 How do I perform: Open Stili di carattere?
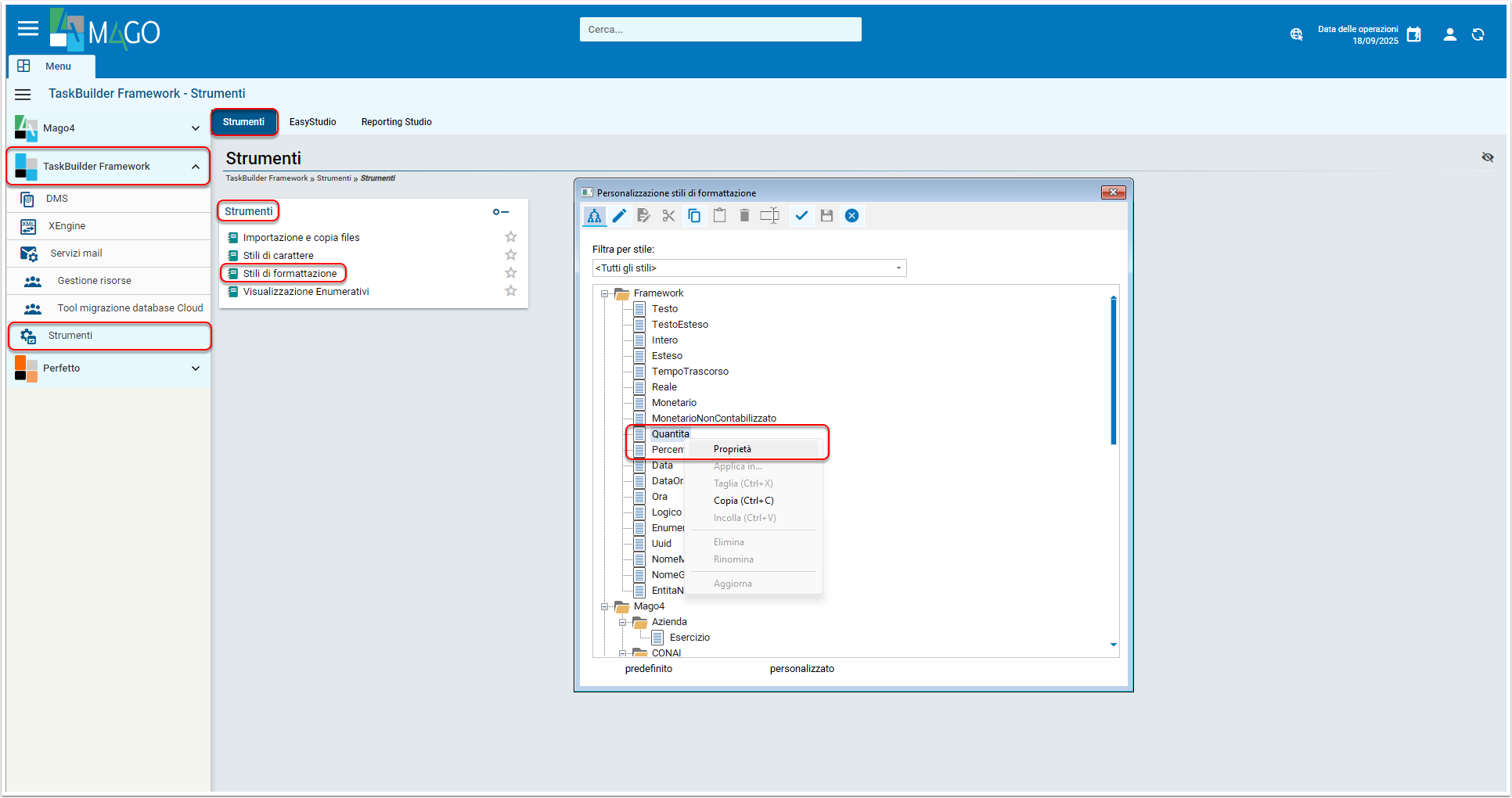[278, 256]
